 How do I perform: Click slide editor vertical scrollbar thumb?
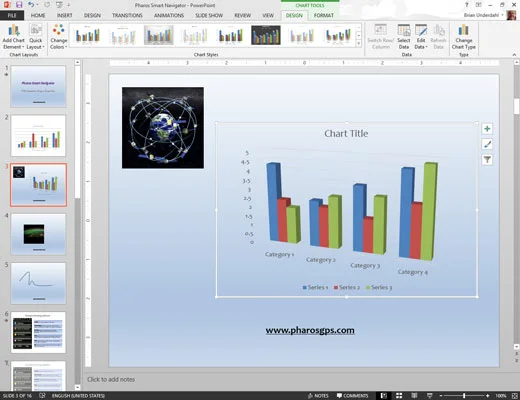[517, 107]
